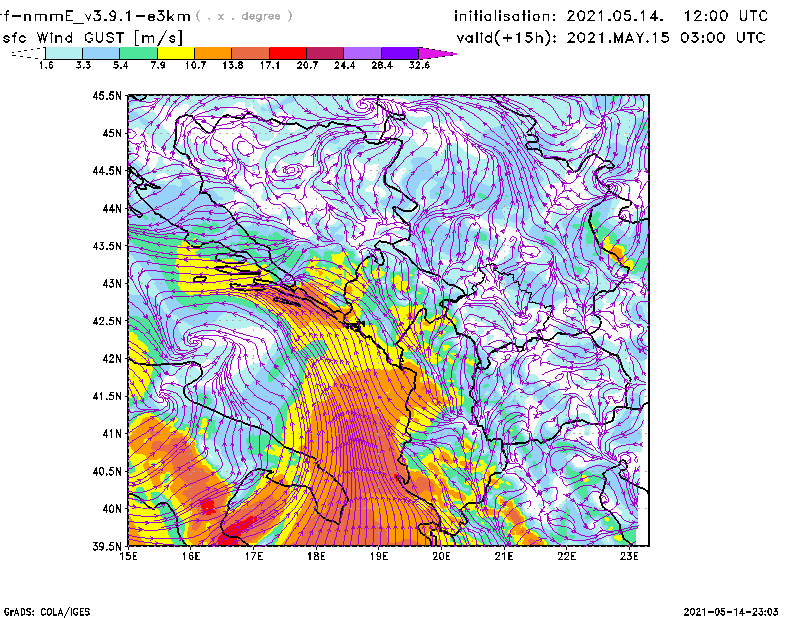Click the 42N latitude label
Image resolution: width=800 pixels, height=618 pixels.
tap(112, 359)
